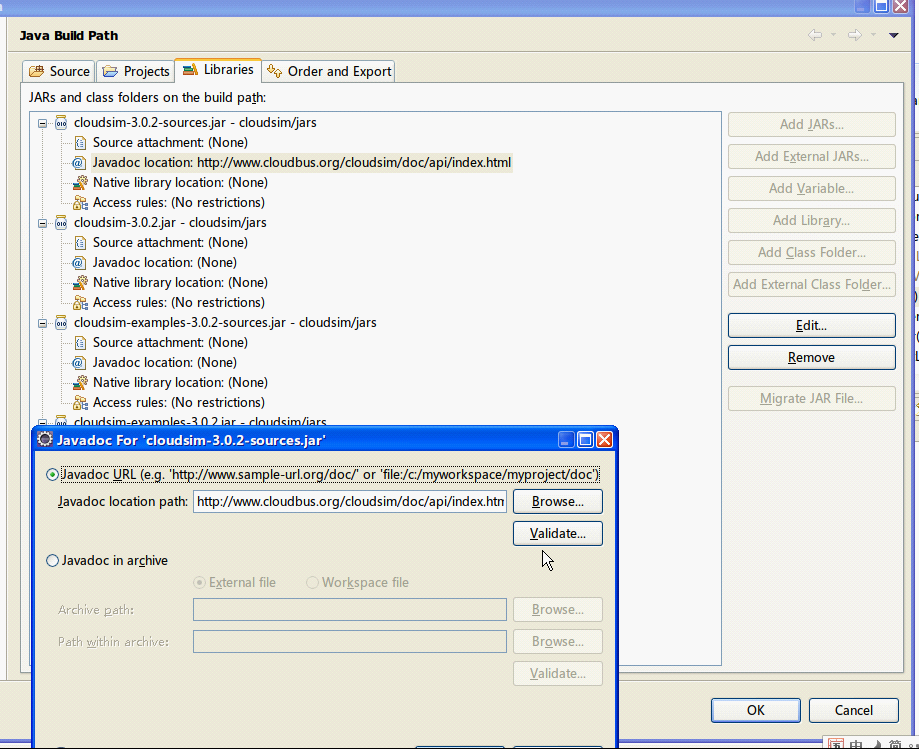Click the cloudsim-examples-3.0.2-sources.jar jar icon
Image resolution: width=919 pixels, height=749 pixels.
tap(61, 322)
